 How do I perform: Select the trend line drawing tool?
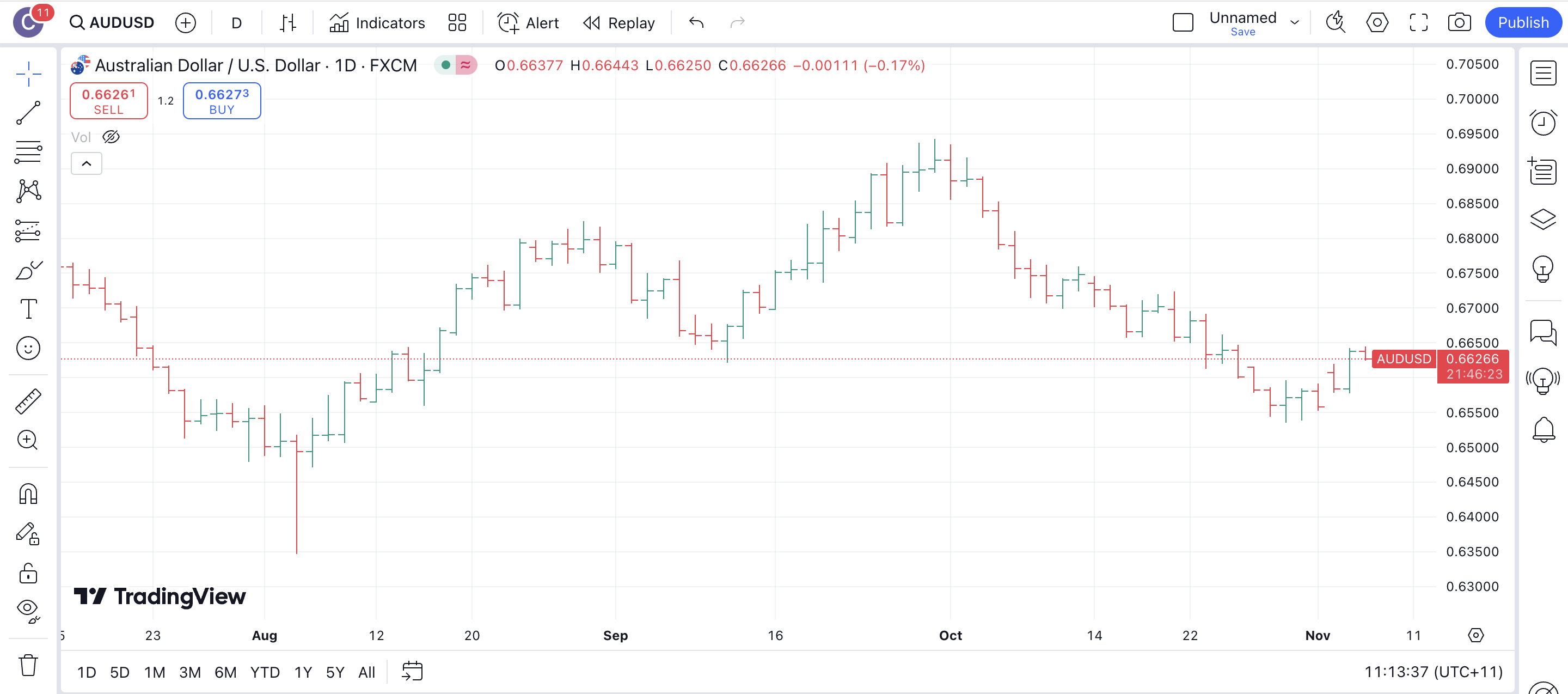[x=28, y=113]
